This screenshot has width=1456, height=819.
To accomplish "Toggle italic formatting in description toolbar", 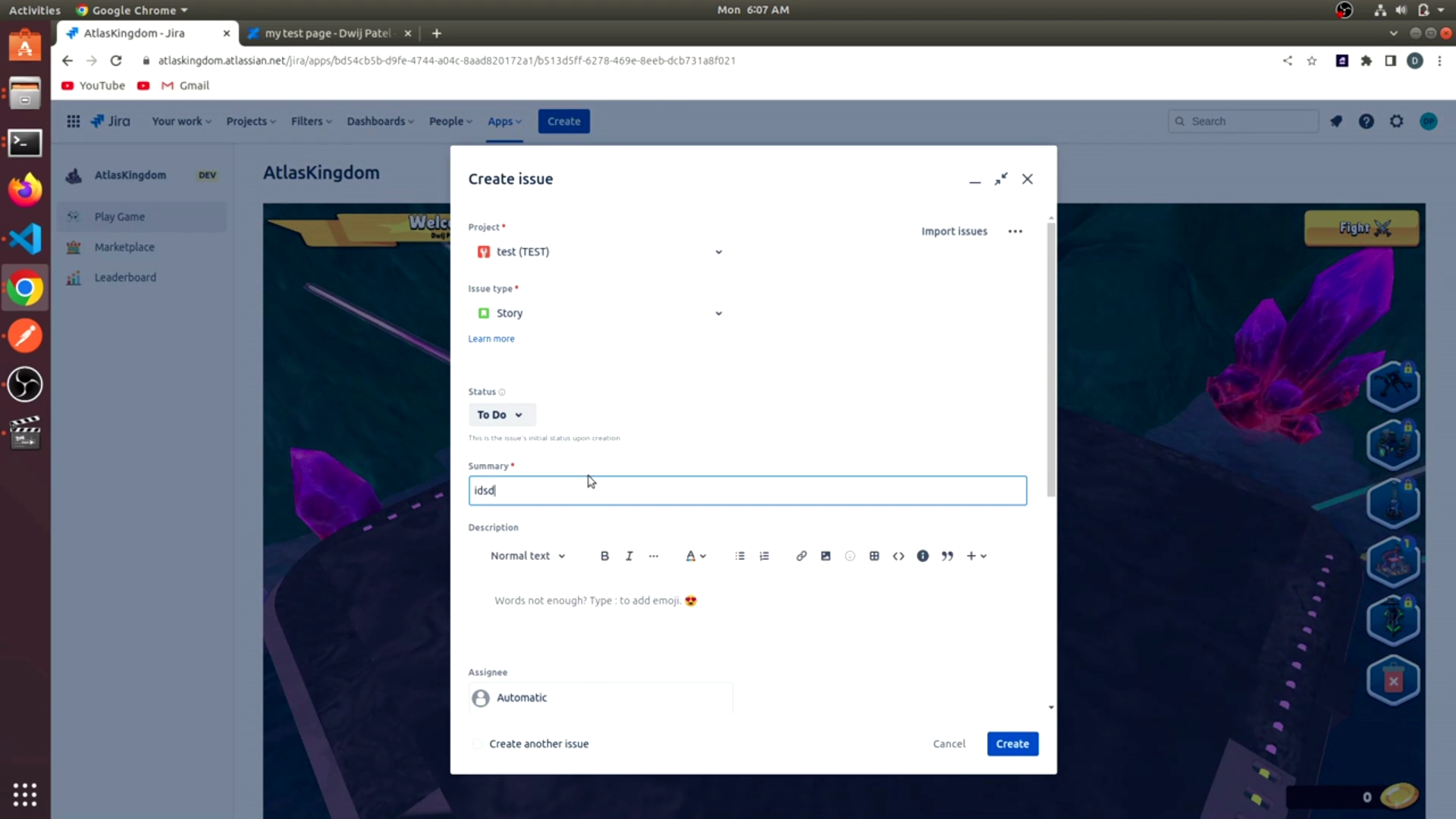I will coord(629,556).
